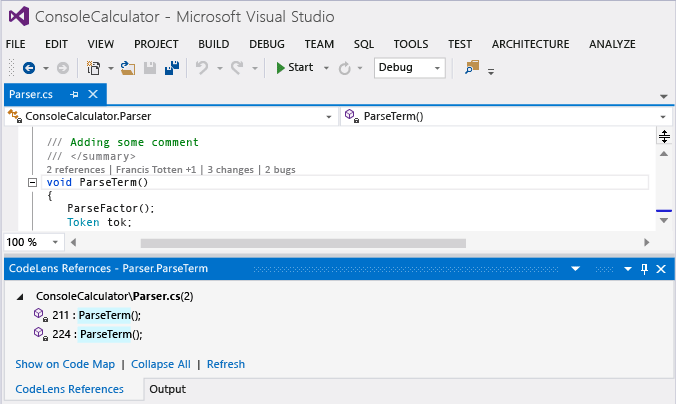Click the toolbar overflow options icon
Viewport: 676px width, 404px height.
[491, 71]
